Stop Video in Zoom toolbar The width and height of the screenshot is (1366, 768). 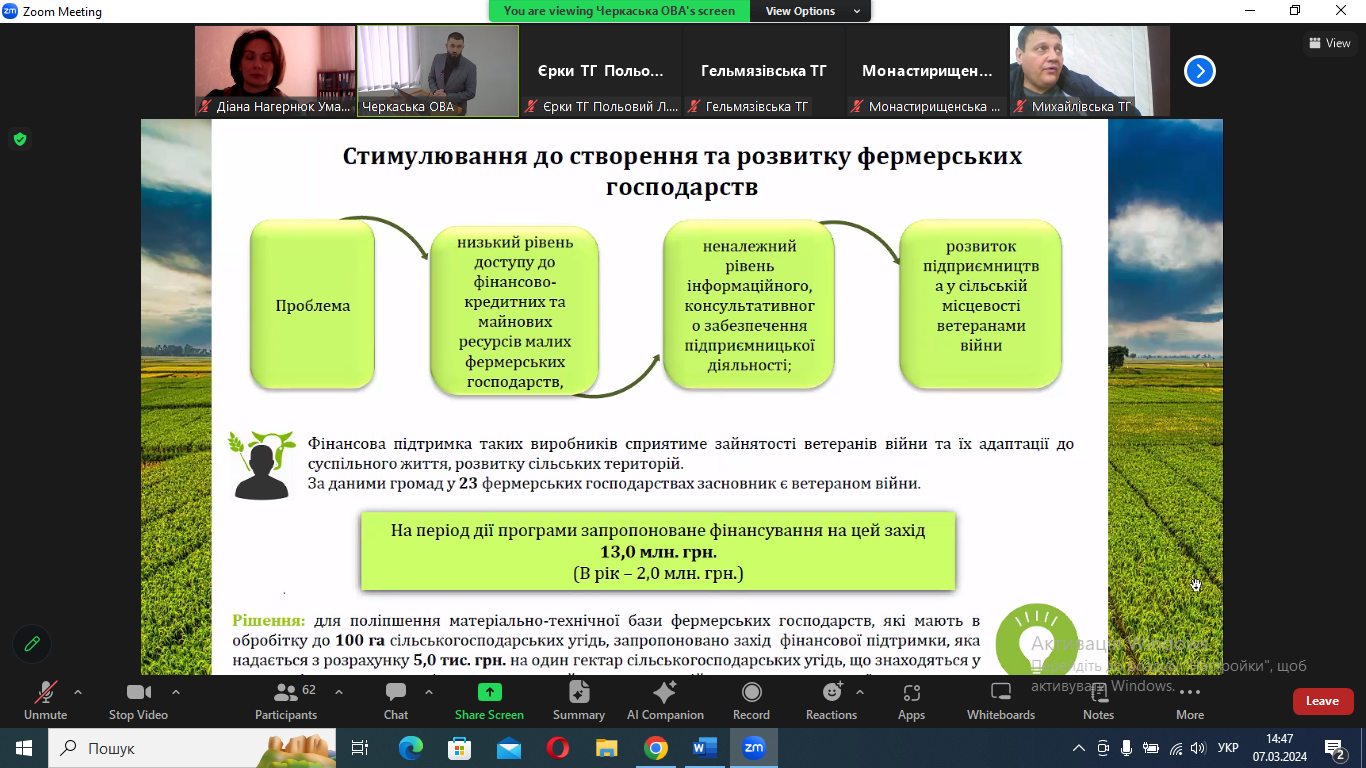[x=138, y=700]
